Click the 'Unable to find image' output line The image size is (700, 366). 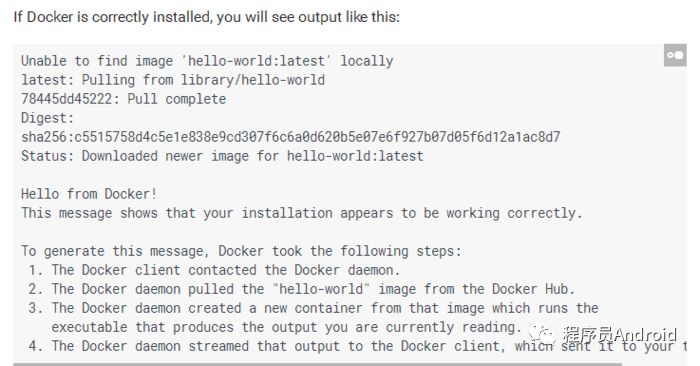tap(207, 61)
